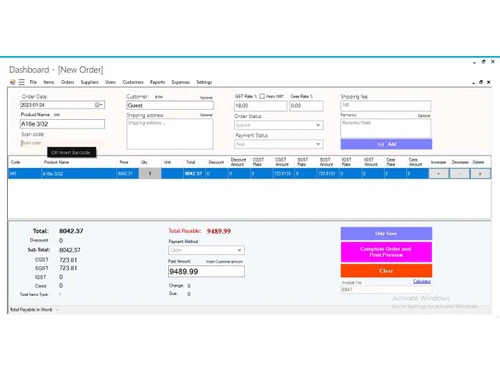Click the Customer field showing Guest

[x=170, y=105]
